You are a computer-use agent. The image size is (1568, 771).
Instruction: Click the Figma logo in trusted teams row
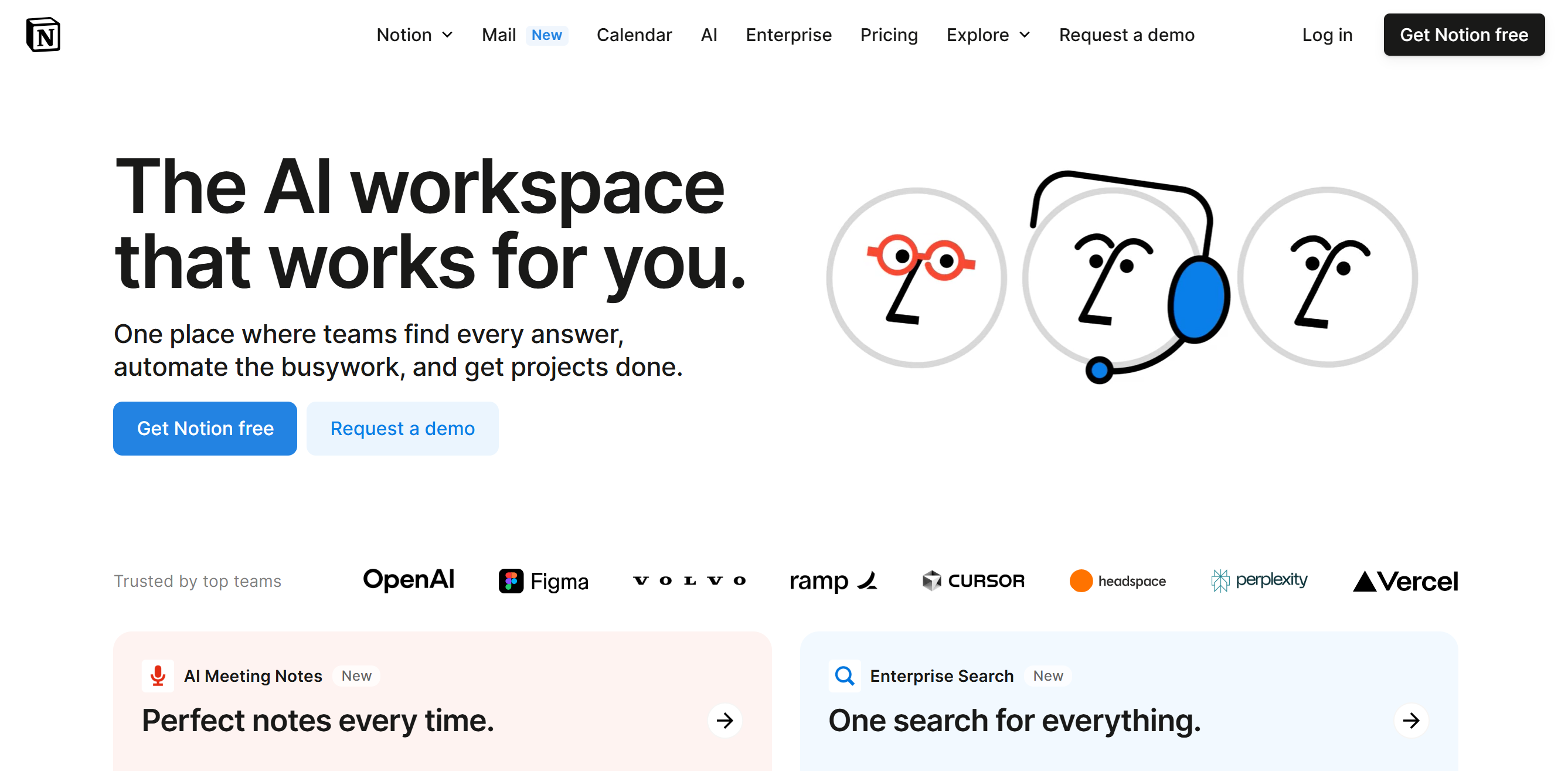[543, 580]
